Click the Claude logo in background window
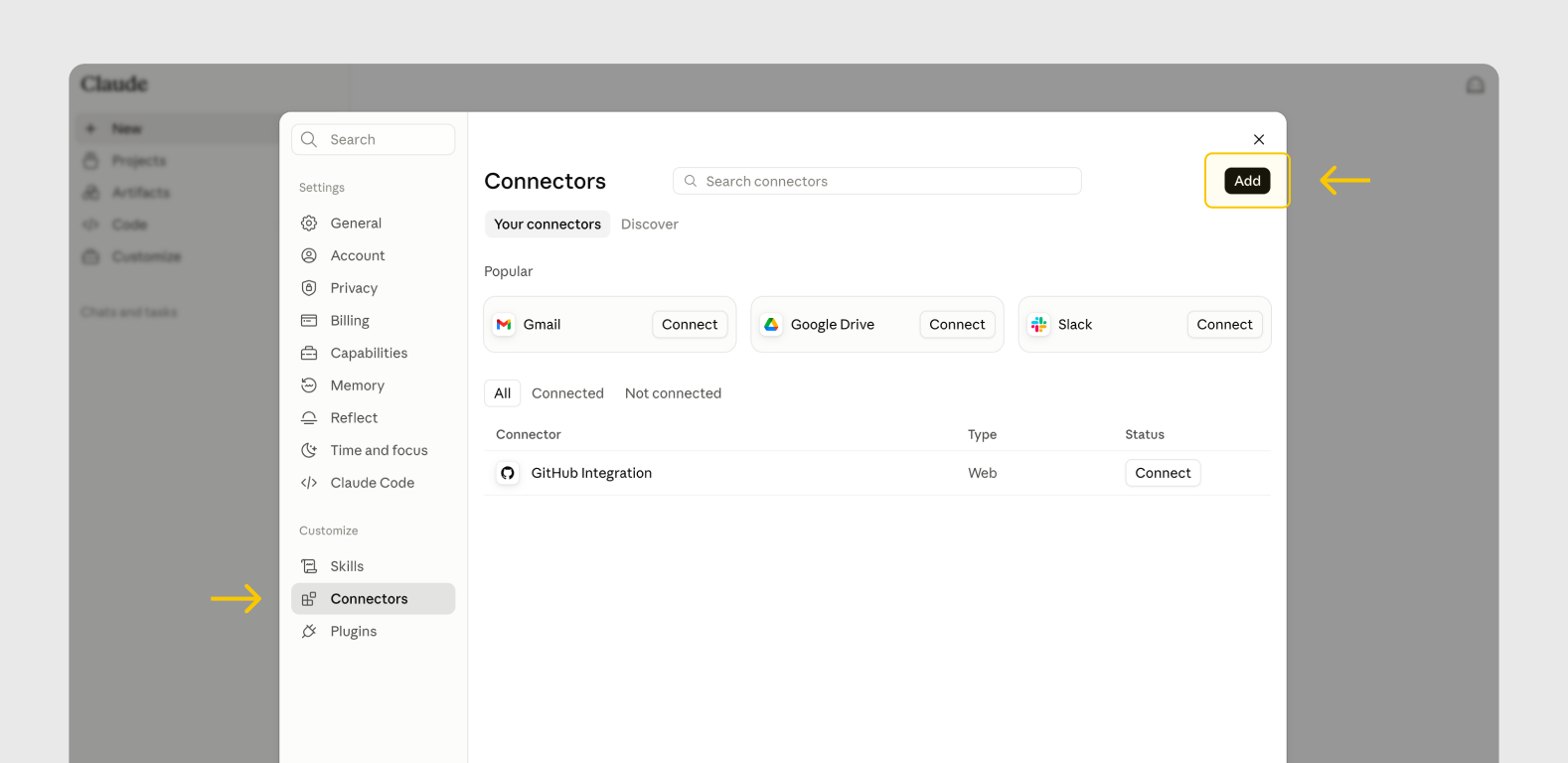The image size is (1568, 763). coord(114,84)
